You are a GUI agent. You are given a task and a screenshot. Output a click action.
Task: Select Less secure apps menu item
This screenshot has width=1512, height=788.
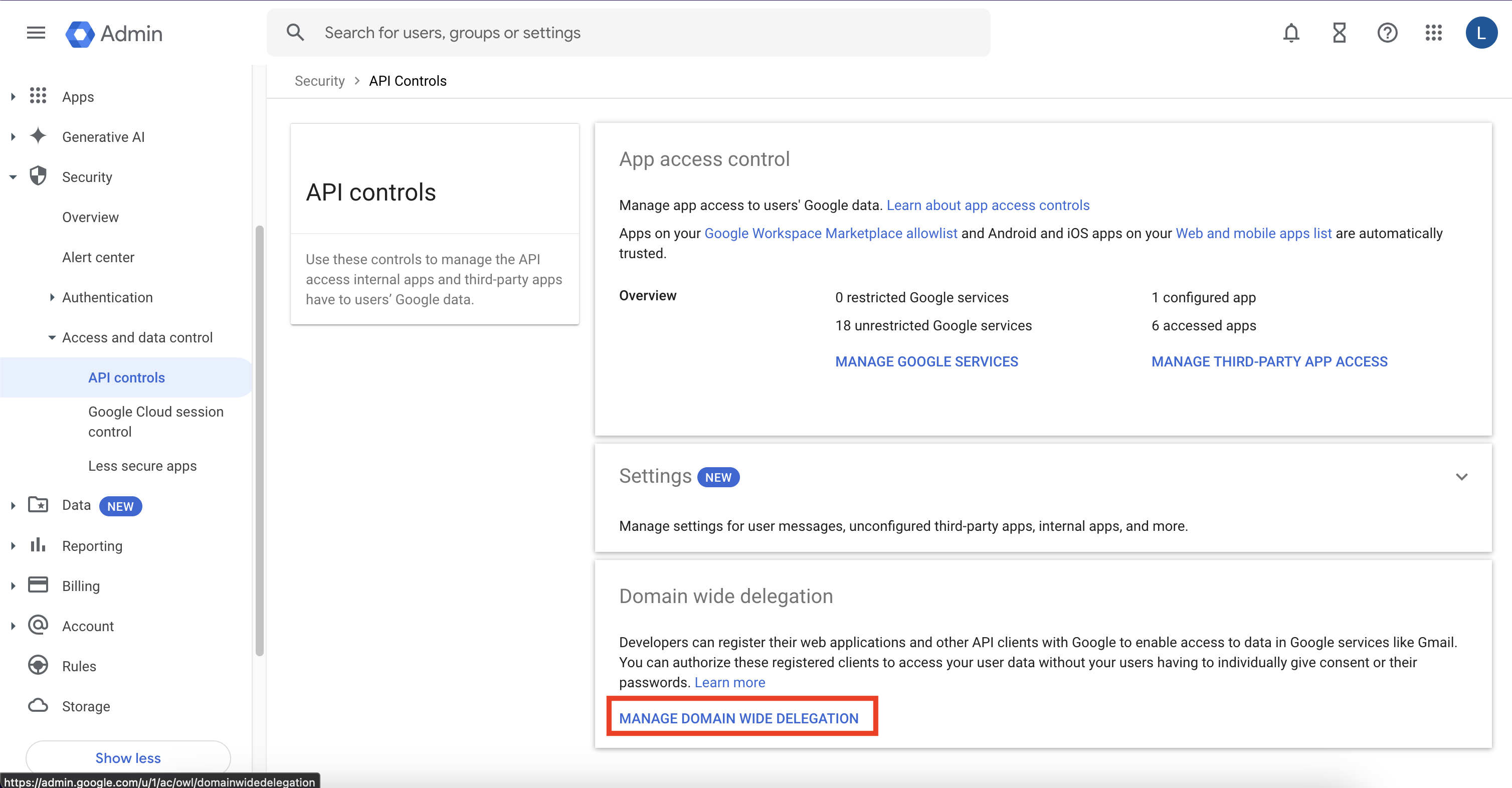142,465
